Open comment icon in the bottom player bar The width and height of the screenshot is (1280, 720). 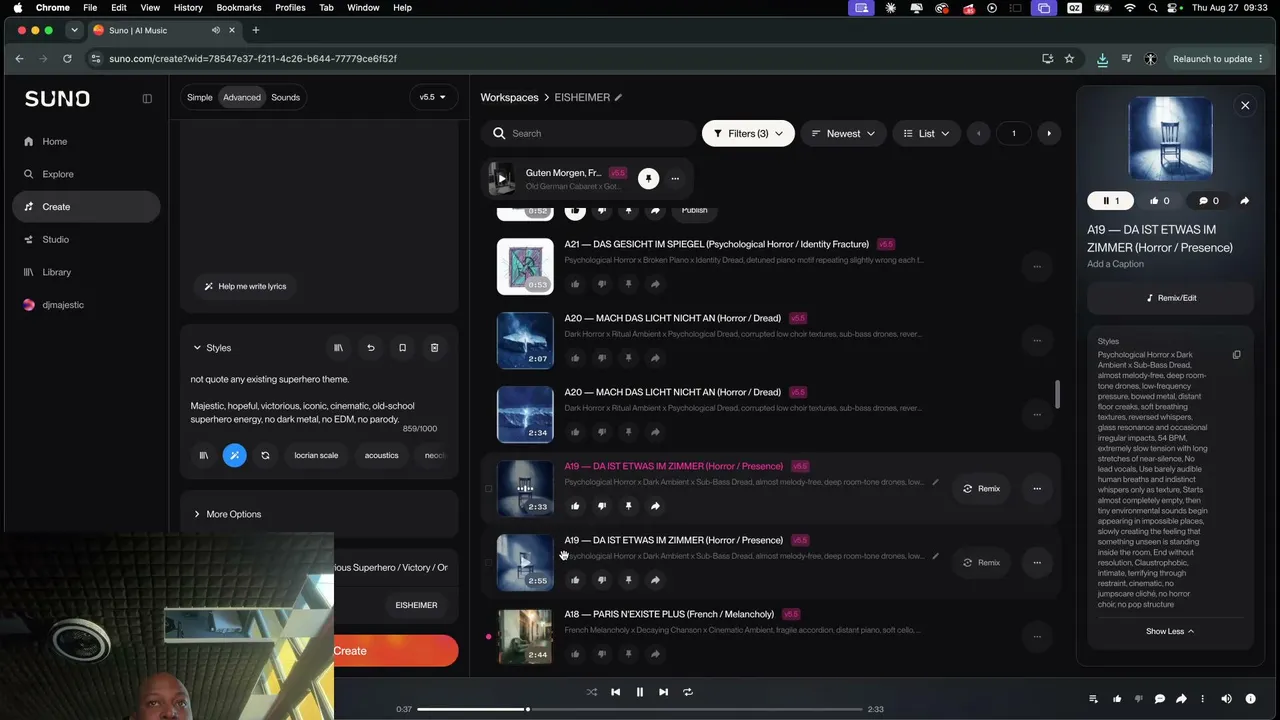pos(1160,699)
